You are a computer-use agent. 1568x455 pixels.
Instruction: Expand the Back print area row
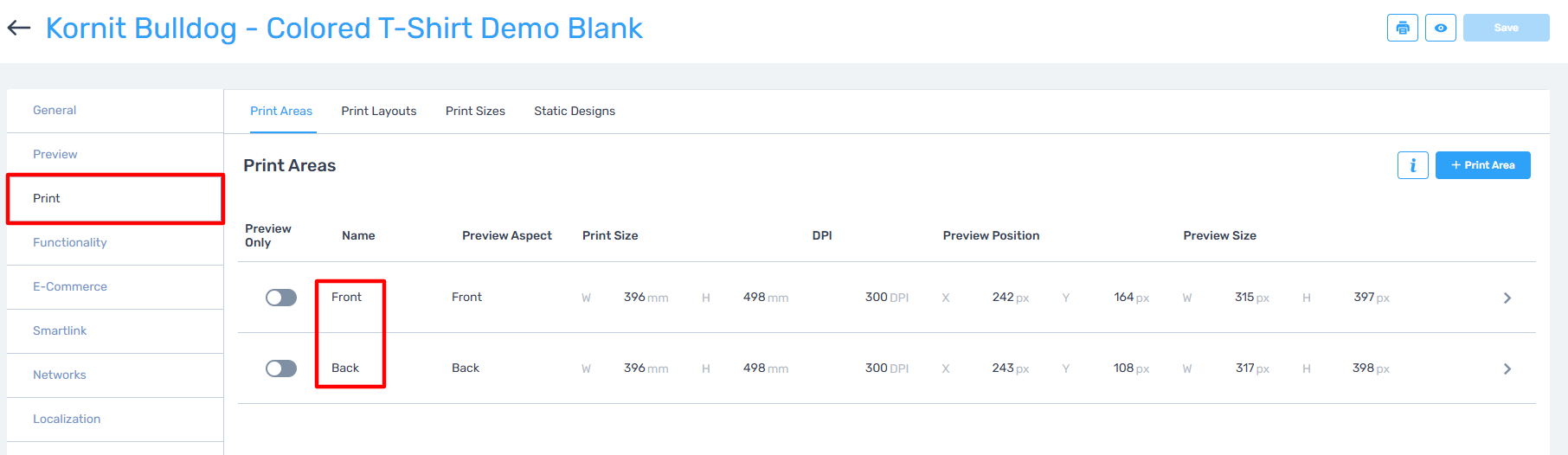[x=1507, y=368]
